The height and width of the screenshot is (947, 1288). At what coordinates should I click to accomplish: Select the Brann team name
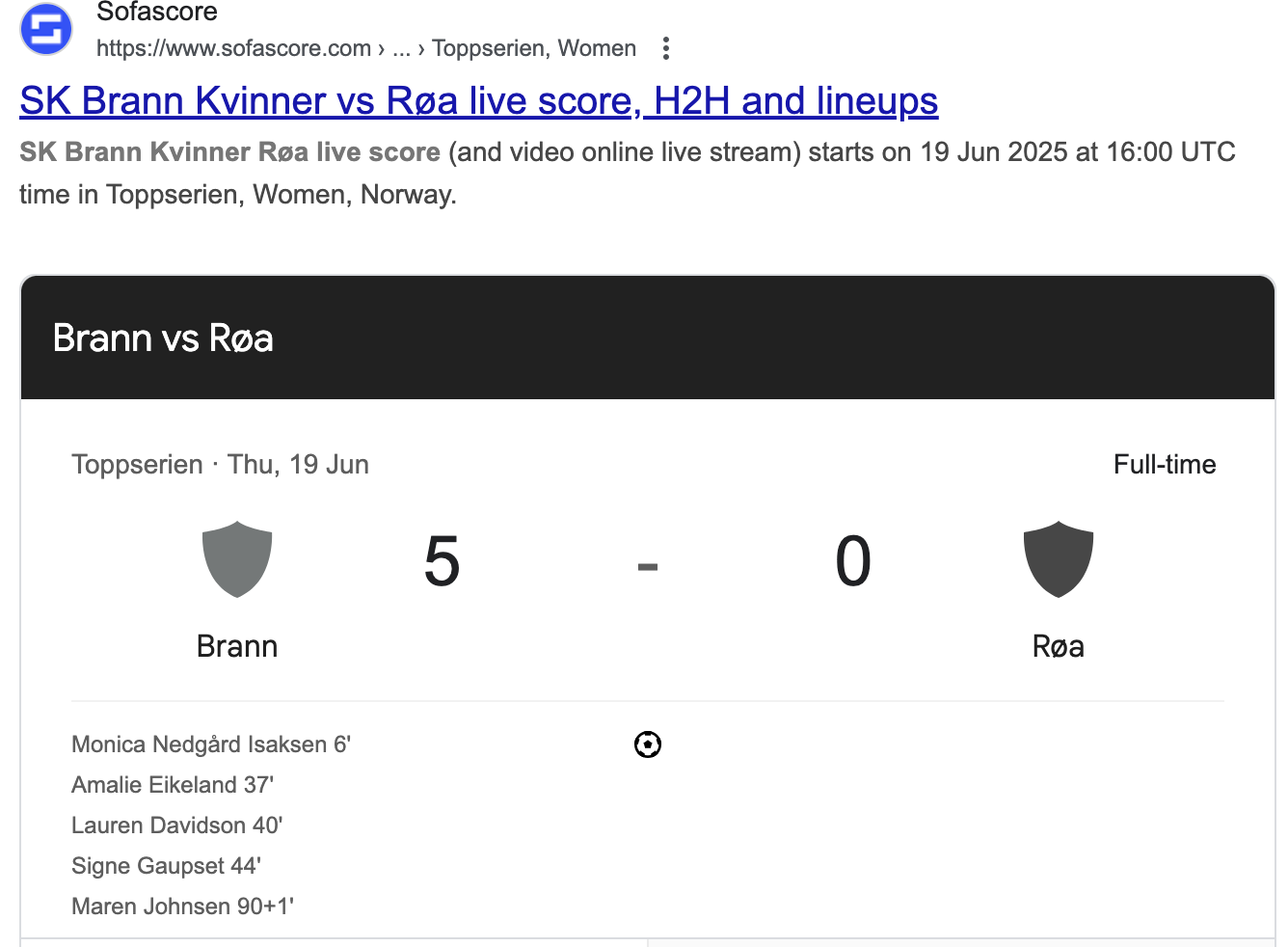[x=237, y=646]
